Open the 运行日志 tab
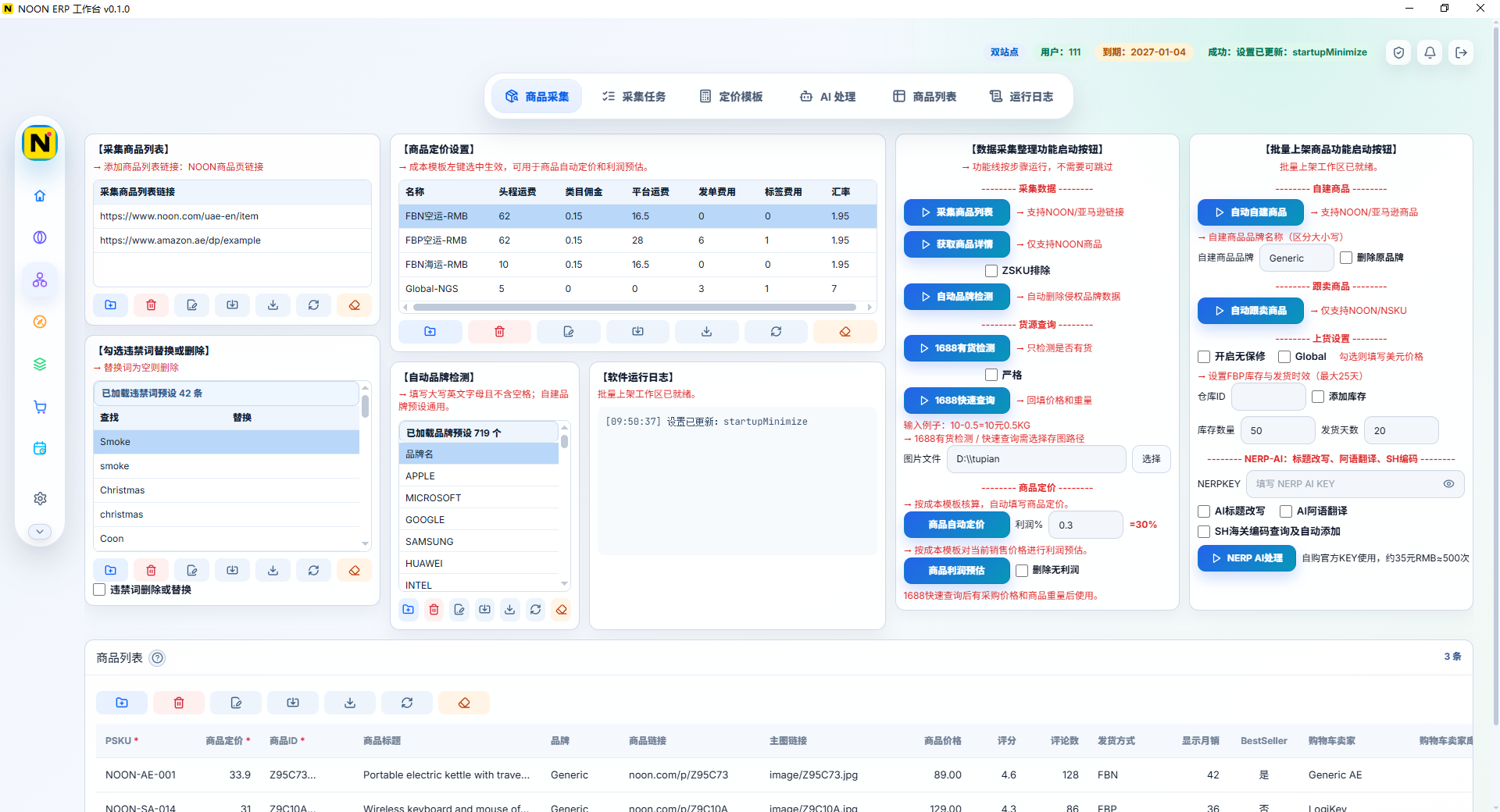Viewport: 1500px width, 812px height. coord(1021,97)
